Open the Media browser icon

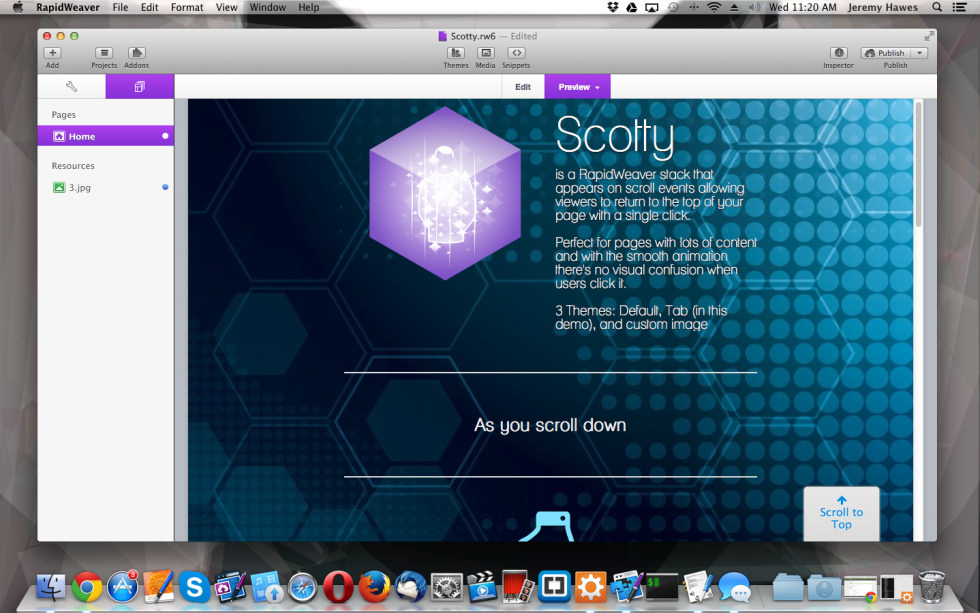pos(486,53)
